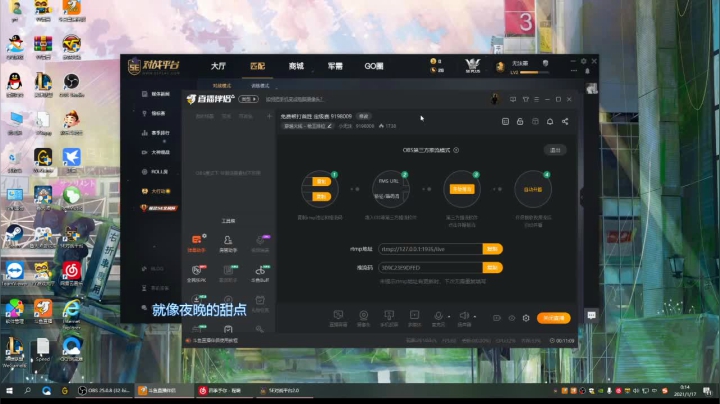Open taskbar search magnifier
Screen dimensions: 720x404
[28, 391]
